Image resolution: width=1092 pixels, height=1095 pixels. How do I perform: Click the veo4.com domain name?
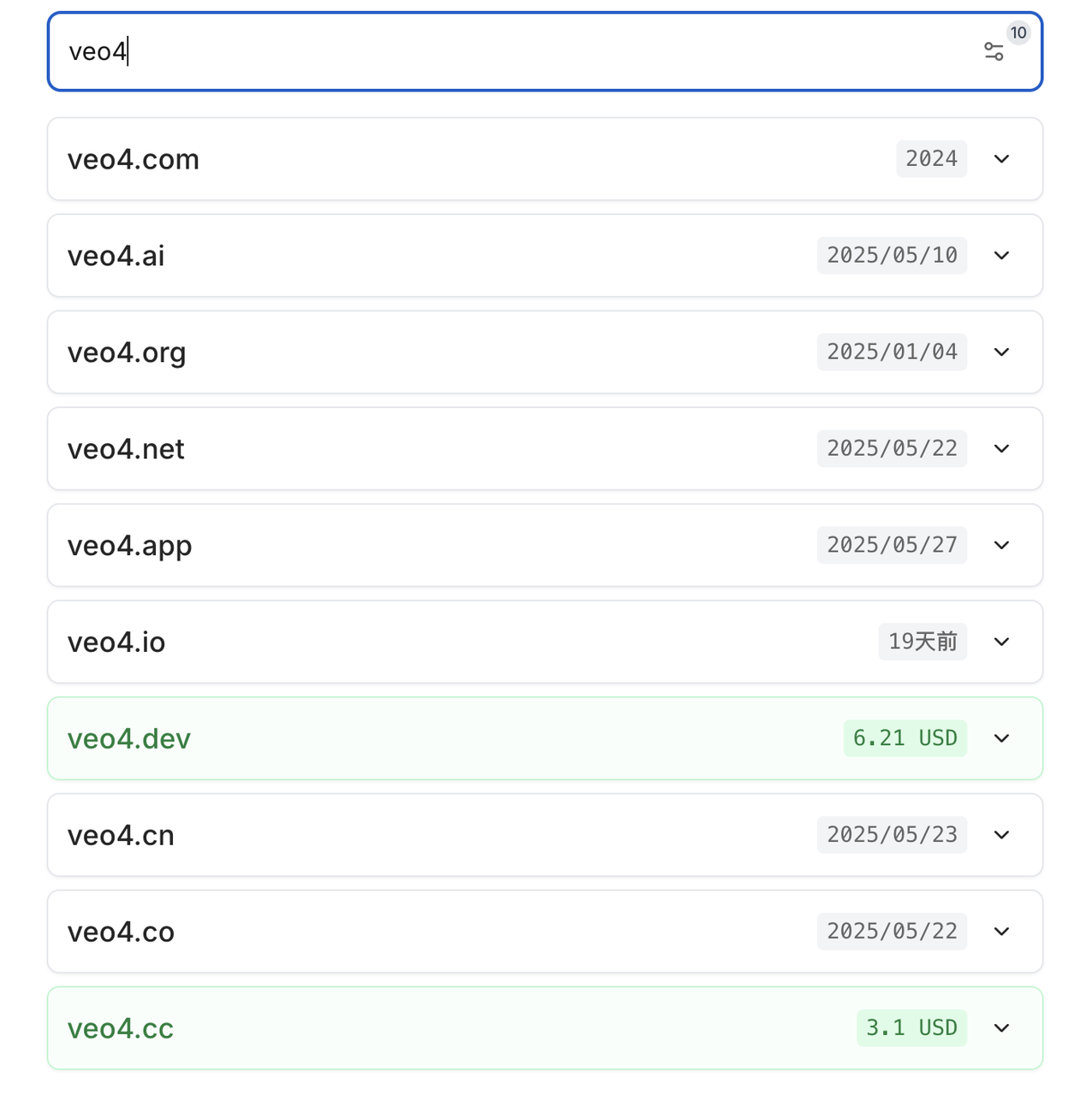(134, 160)
